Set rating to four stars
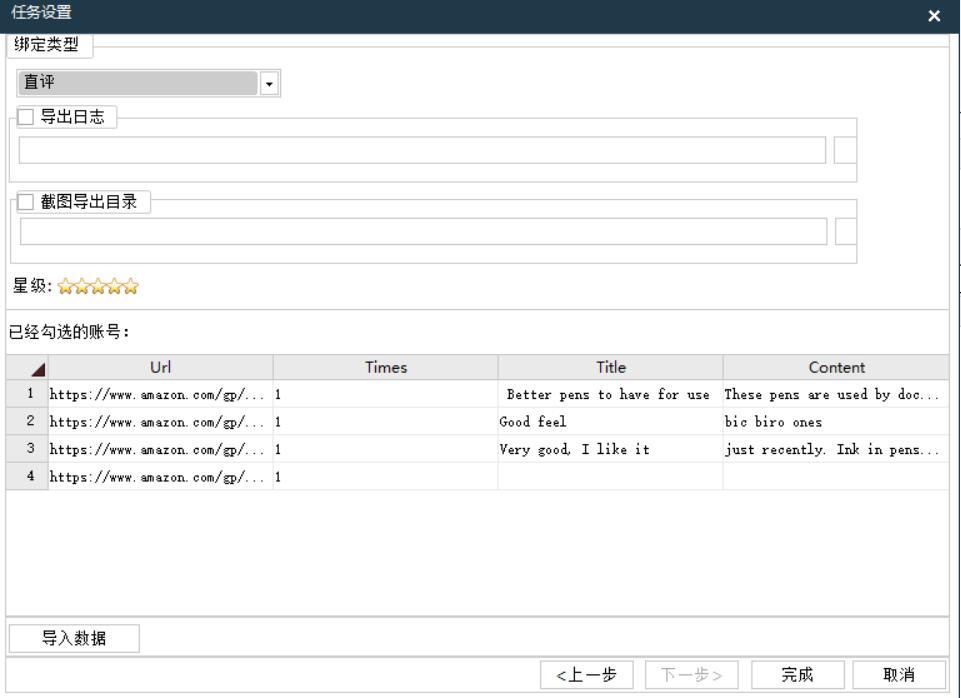 (115, 286)
